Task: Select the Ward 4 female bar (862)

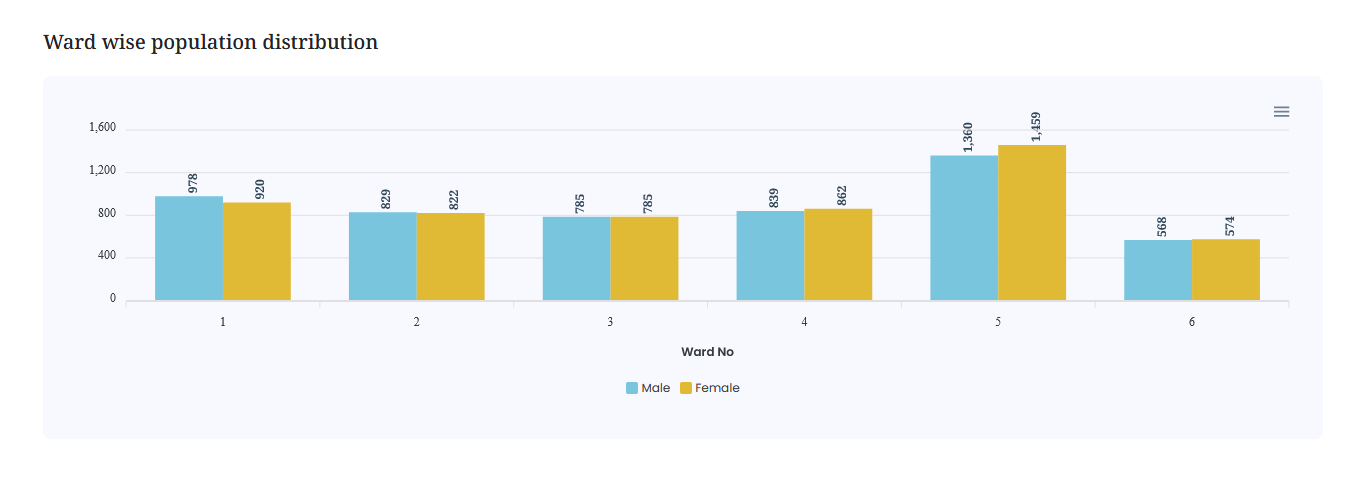Action: (838, 254)
